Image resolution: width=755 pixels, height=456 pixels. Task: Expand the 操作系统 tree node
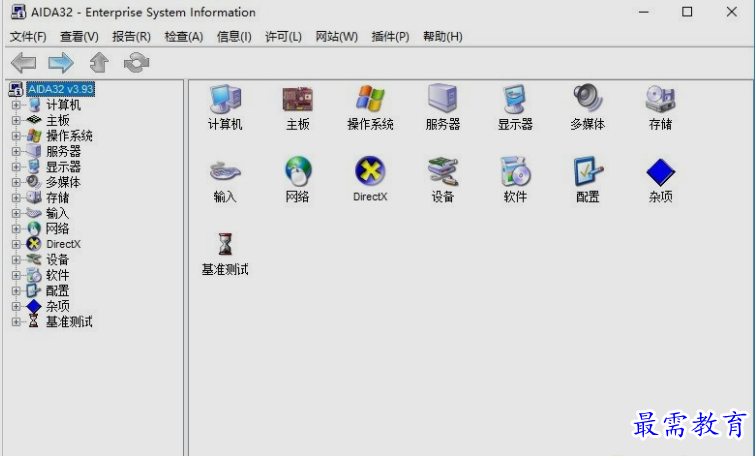16,136
